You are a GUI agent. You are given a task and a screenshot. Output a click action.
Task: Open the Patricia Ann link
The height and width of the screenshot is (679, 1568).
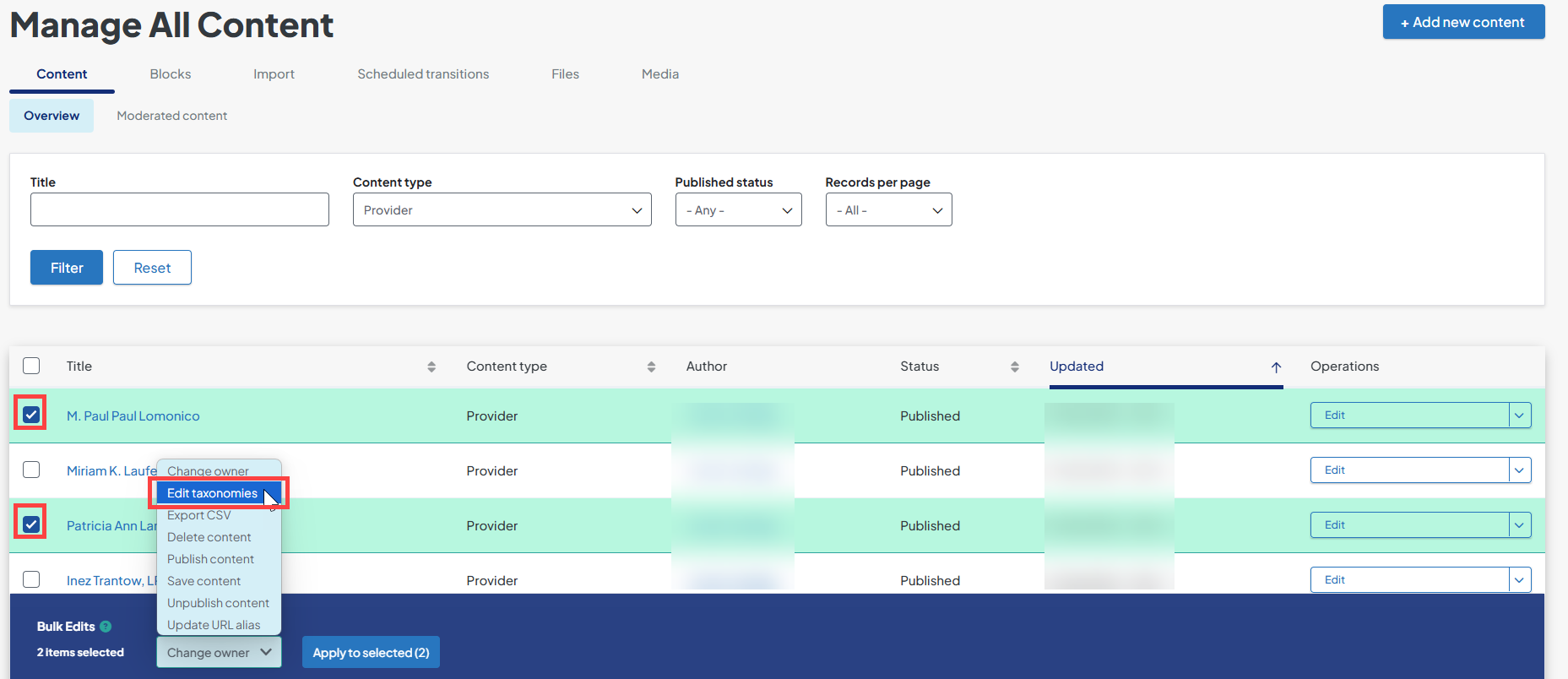coord(111,525)
